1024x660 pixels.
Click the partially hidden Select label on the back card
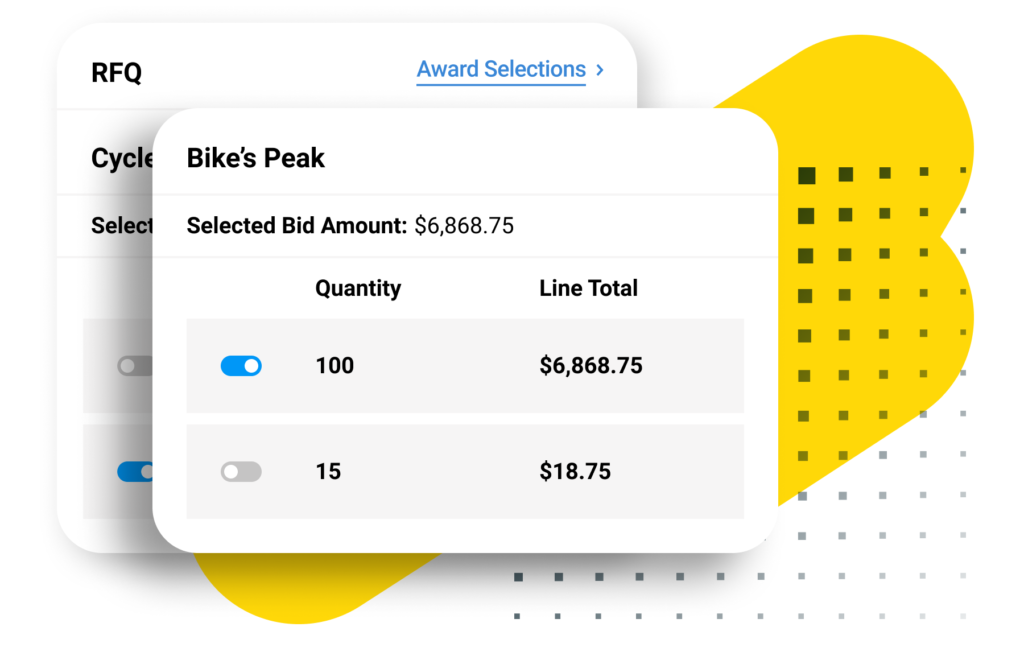pos(121,226)
